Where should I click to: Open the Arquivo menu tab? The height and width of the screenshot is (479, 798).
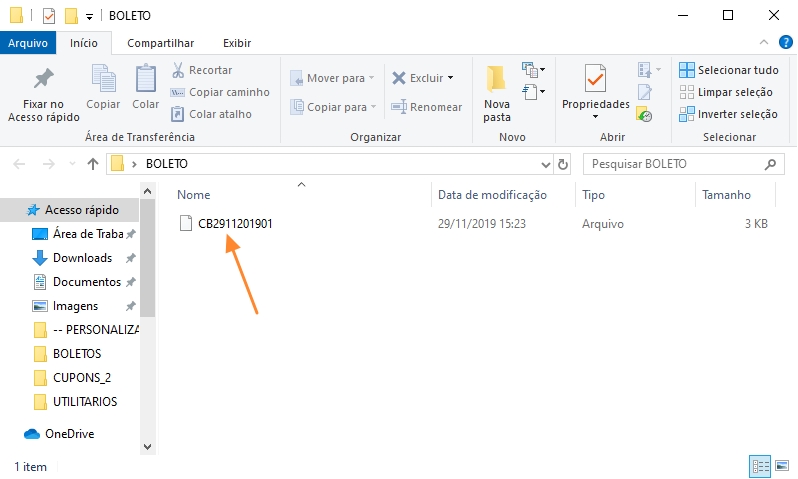[x=28, y=43]
